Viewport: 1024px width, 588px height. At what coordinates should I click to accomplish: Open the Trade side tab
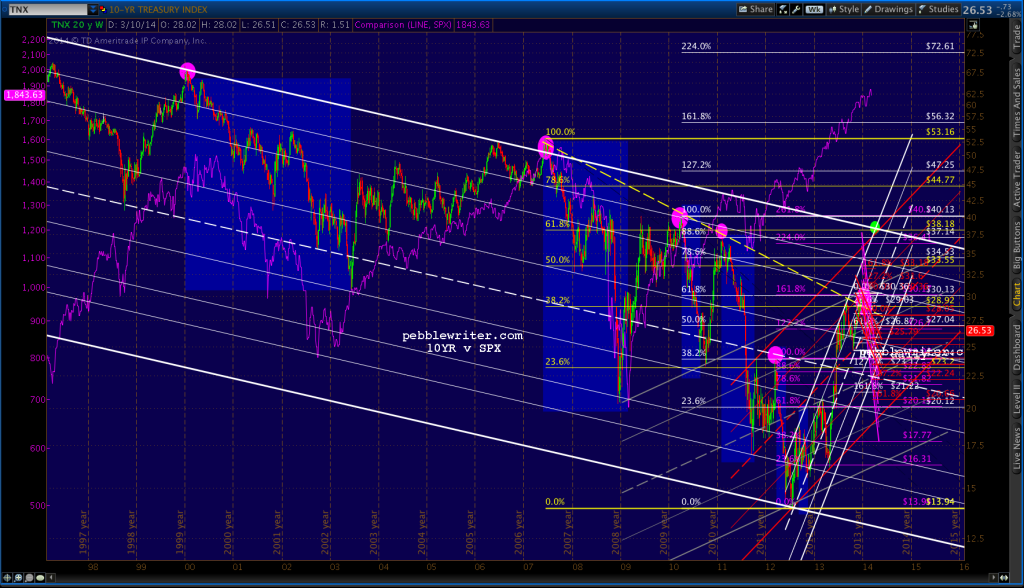click(x=1016, y=37)
